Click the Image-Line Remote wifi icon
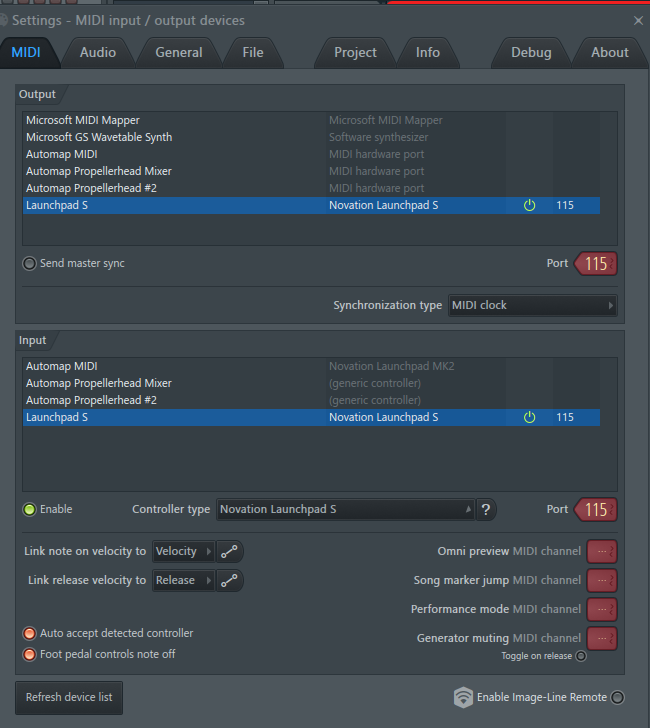The height and width of the screenshot is (728, 650). tap(463, 697)
